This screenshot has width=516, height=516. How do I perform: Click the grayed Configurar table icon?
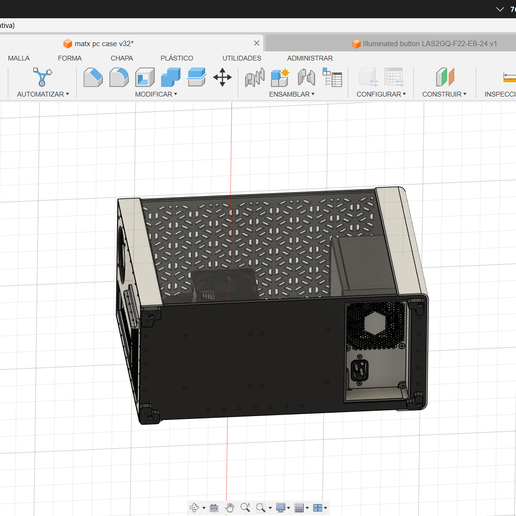click(x=394, y=77)
